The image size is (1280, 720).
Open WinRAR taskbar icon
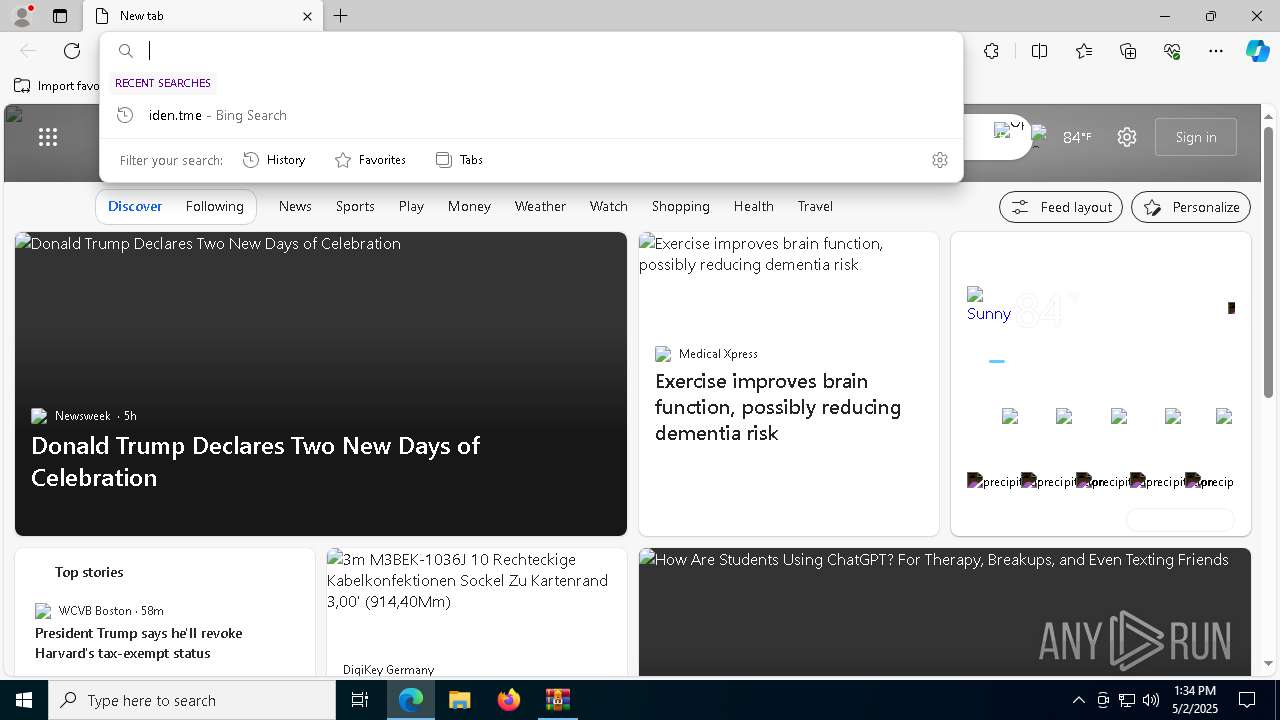(557, 700)
